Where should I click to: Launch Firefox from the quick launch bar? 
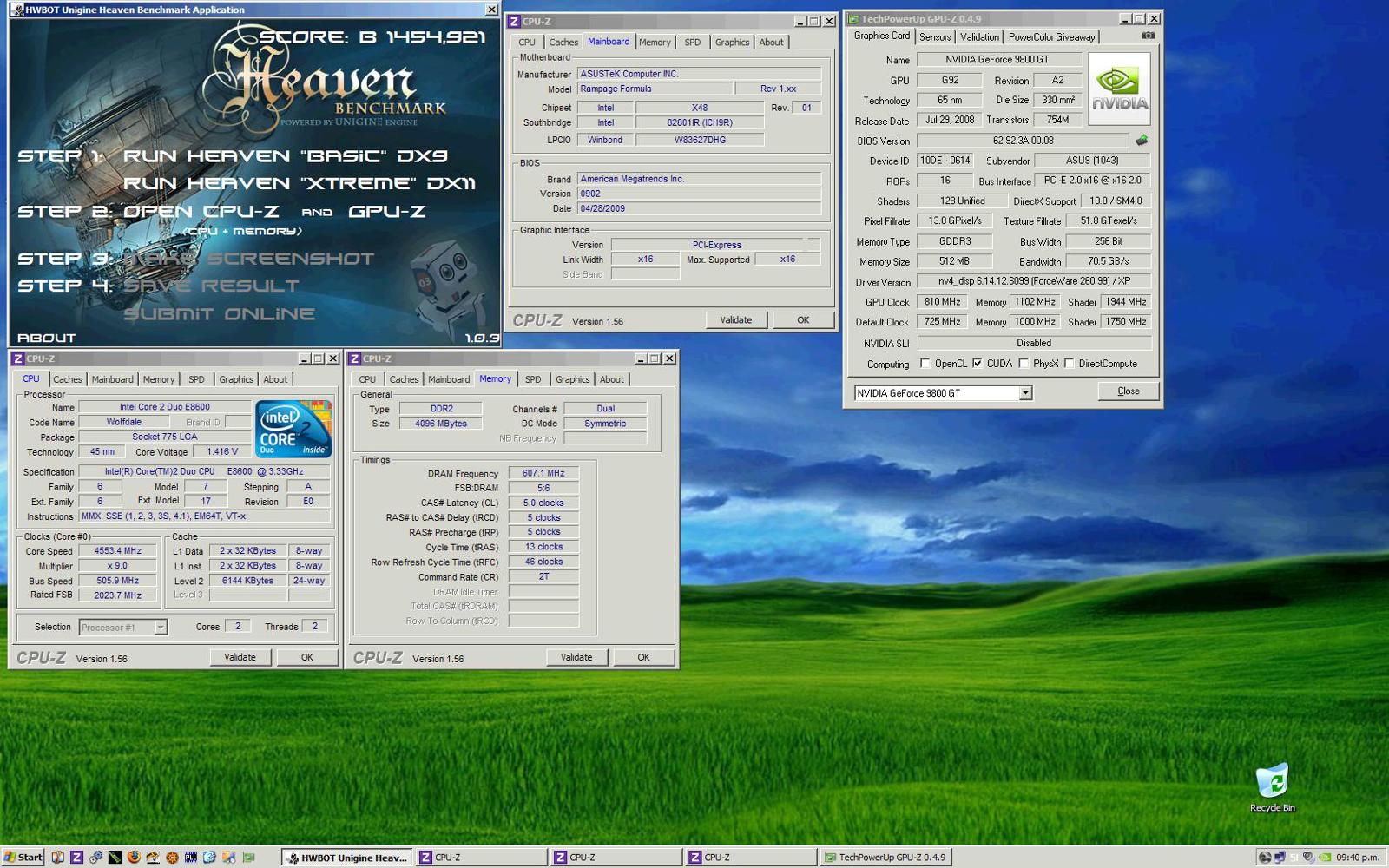pyautogui.click(x=134, y=857)
